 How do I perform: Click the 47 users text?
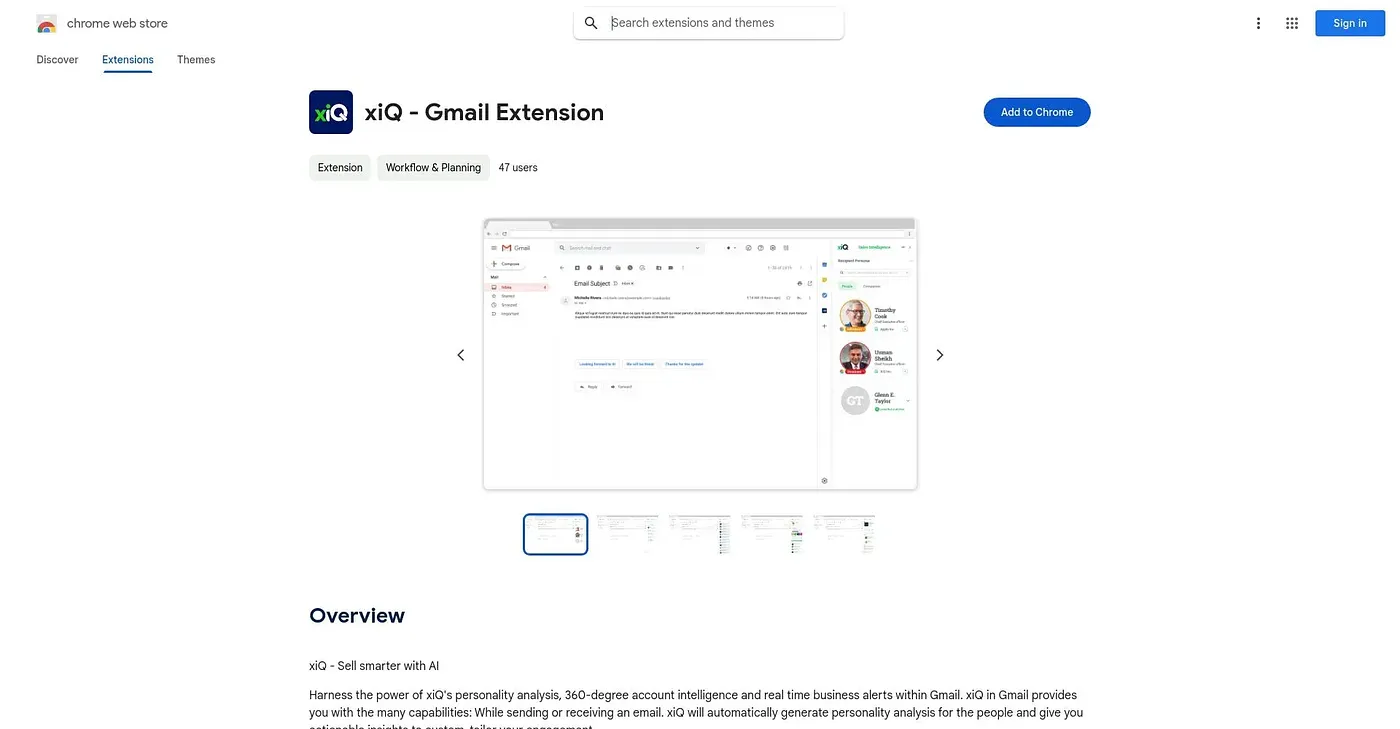518,168
